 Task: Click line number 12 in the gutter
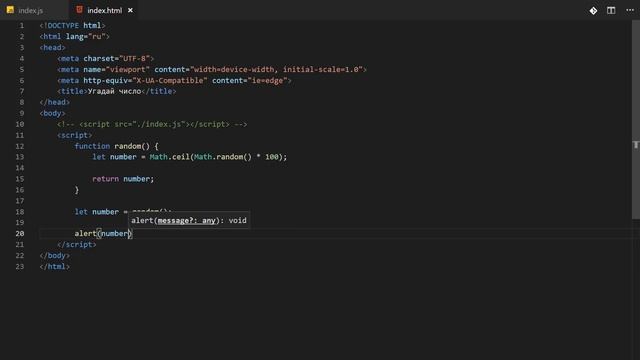pyautogui.click(x=20, y=146)
